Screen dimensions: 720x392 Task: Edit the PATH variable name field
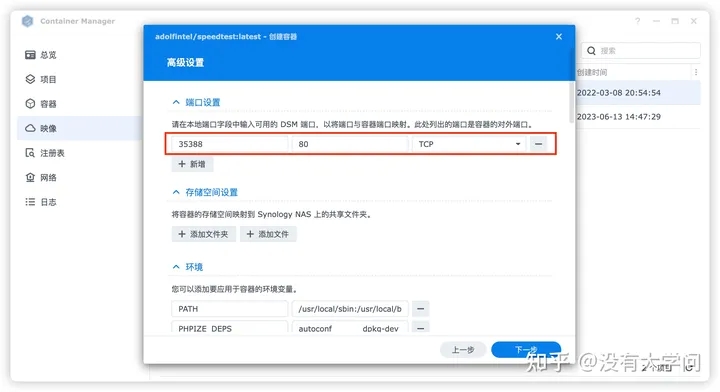point(230,309)
